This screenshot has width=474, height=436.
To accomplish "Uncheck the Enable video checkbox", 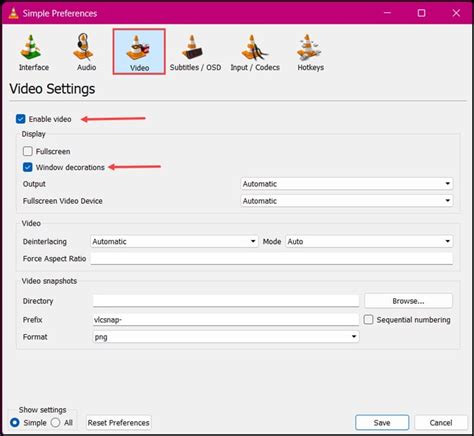I will [x=21, y=119].
